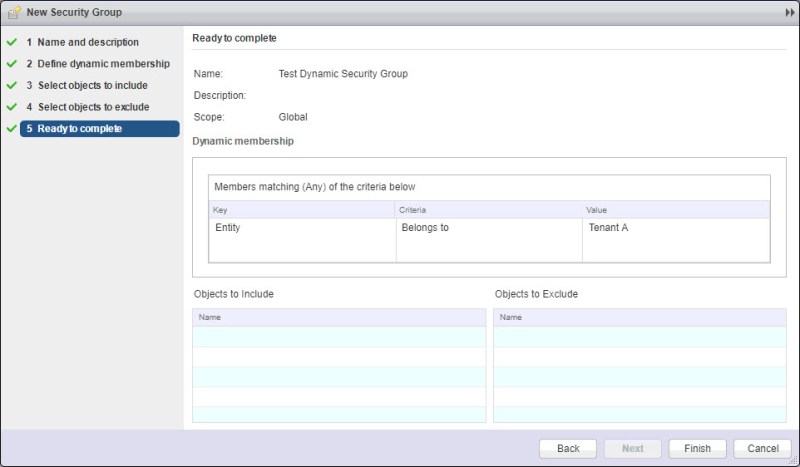Image resolution: width=800 pixels, height=467 pixels.
Task: Click green checkmark beside Select objects to include
Action: point(12,86)
